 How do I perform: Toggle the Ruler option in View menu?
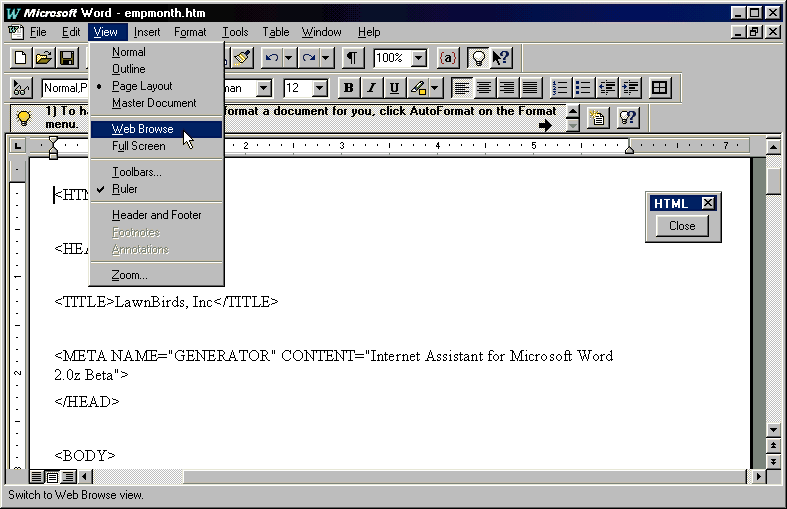125,189
